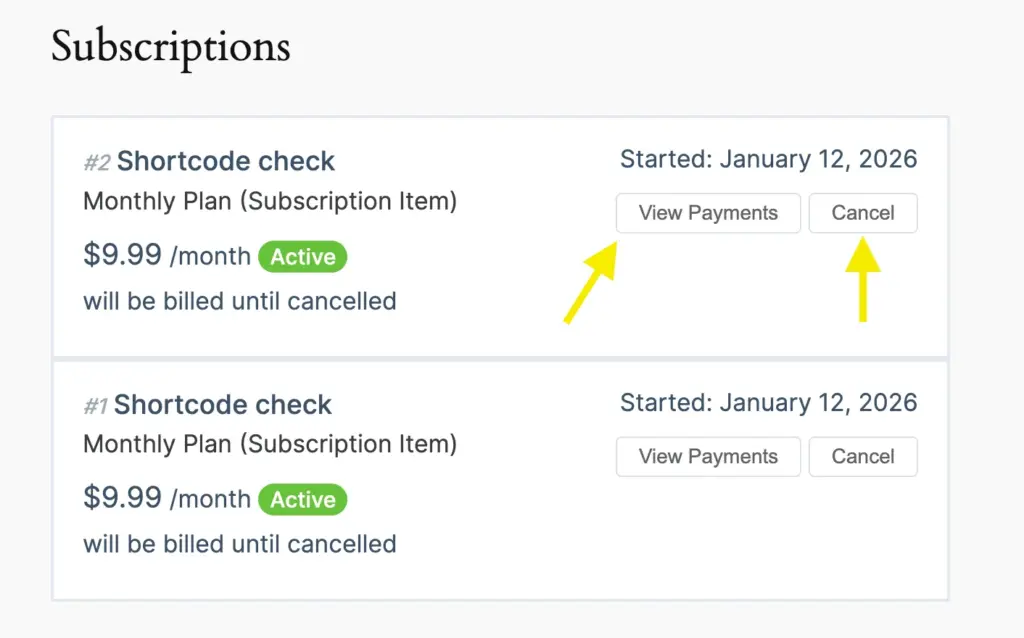This screenshot has width=1024, height=638.
Task: Select Monthly Plan (Subscription Item) under #2
Action: pos(269,201)
